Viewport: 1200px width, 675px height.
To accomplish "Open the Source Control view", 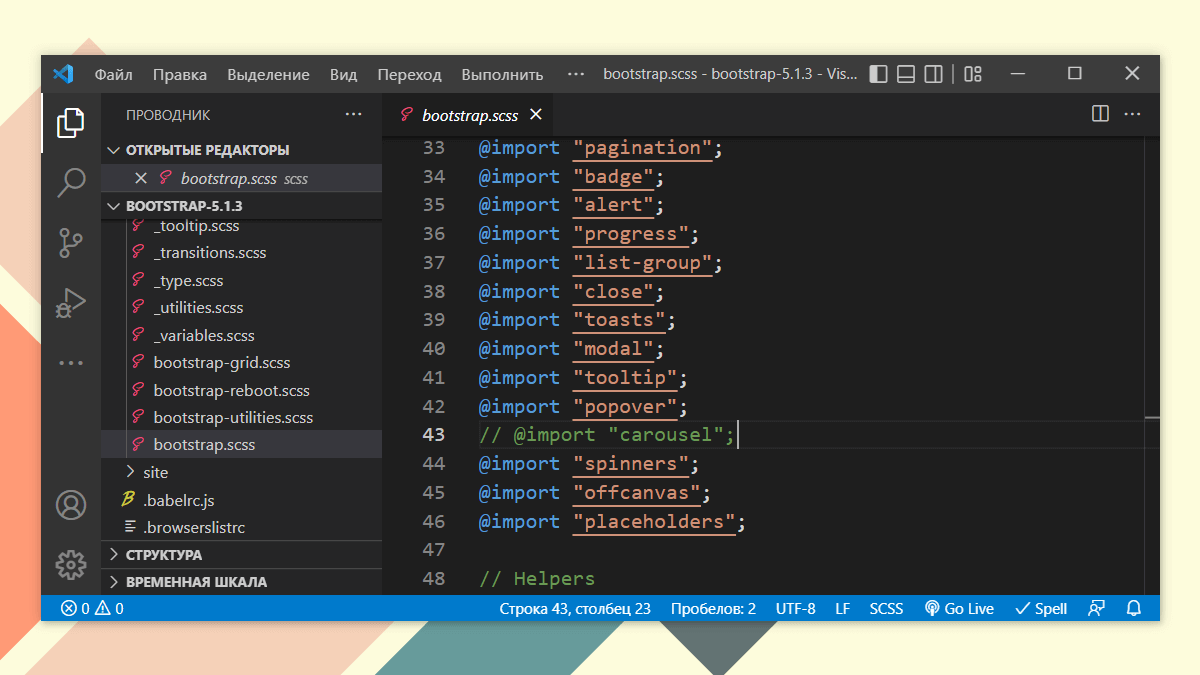I will pos(70,242).
